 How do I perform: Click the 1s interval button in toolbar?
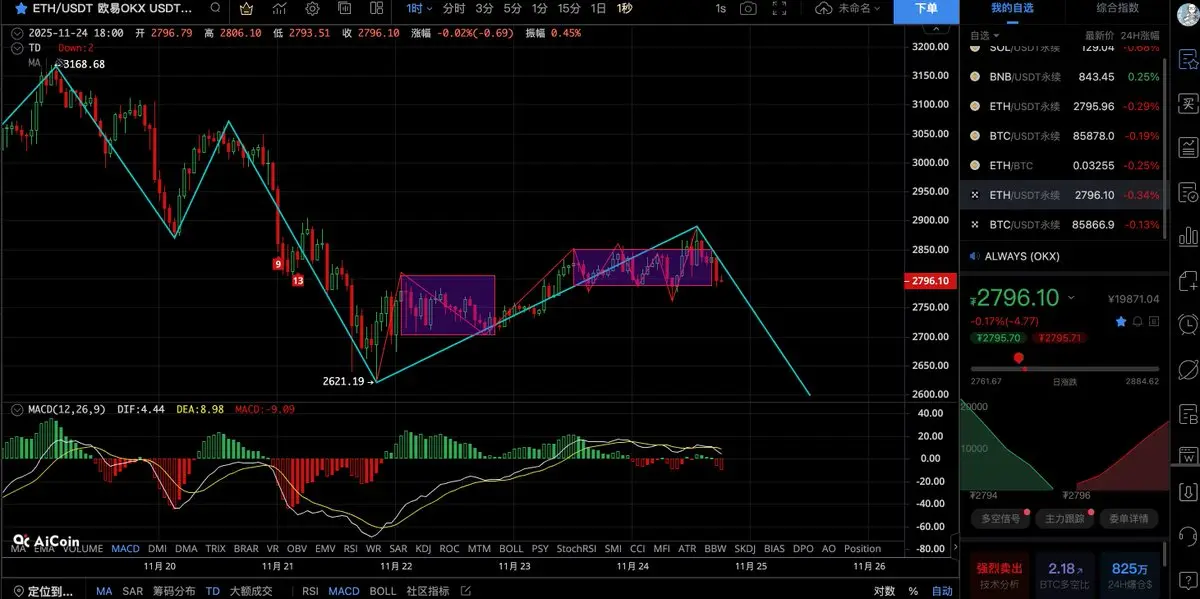tap(720, 8)
